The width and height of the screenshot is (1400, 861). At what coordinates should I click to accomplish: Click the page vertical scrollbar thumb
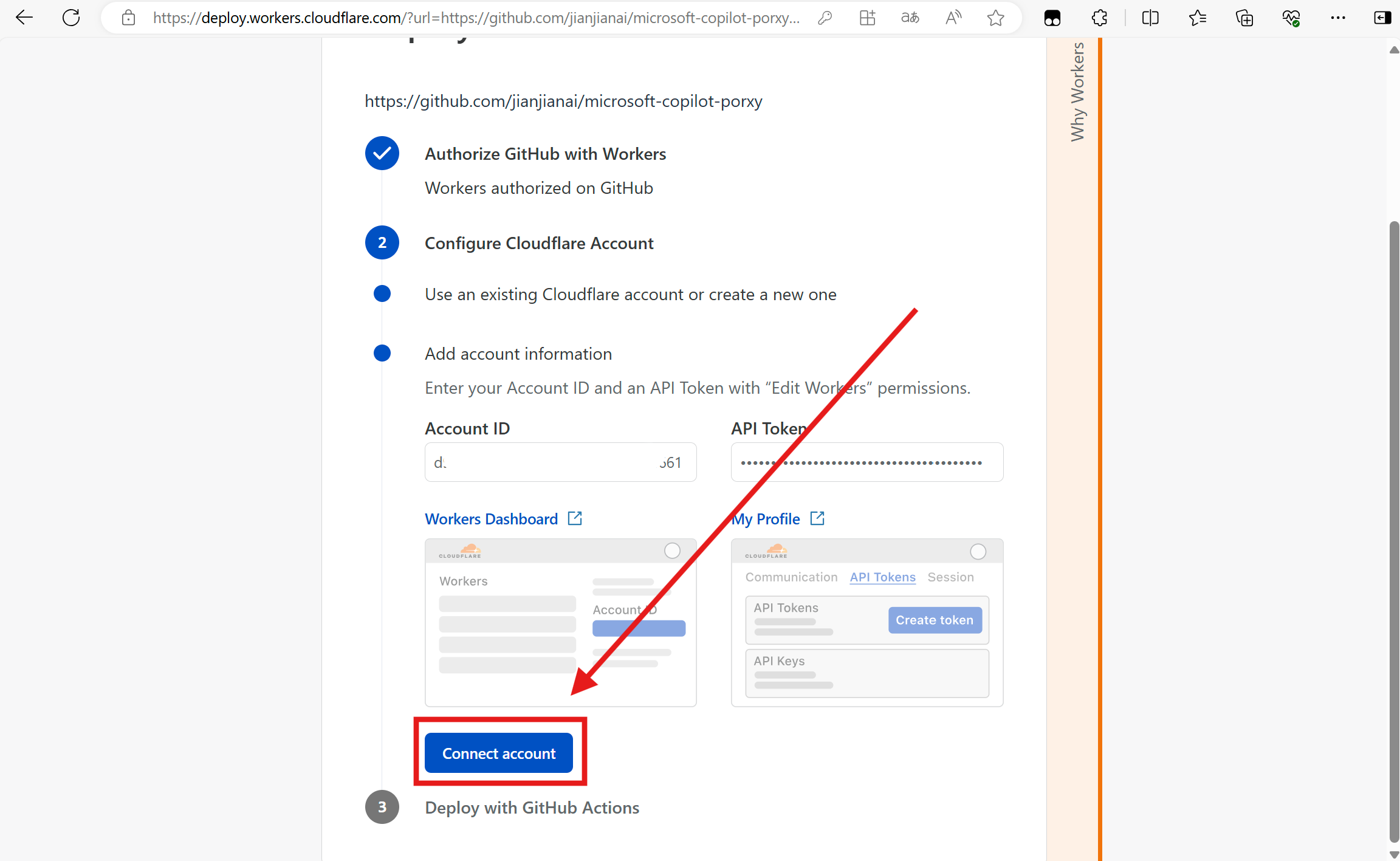pyautogui.click(x=1394, y=529)
